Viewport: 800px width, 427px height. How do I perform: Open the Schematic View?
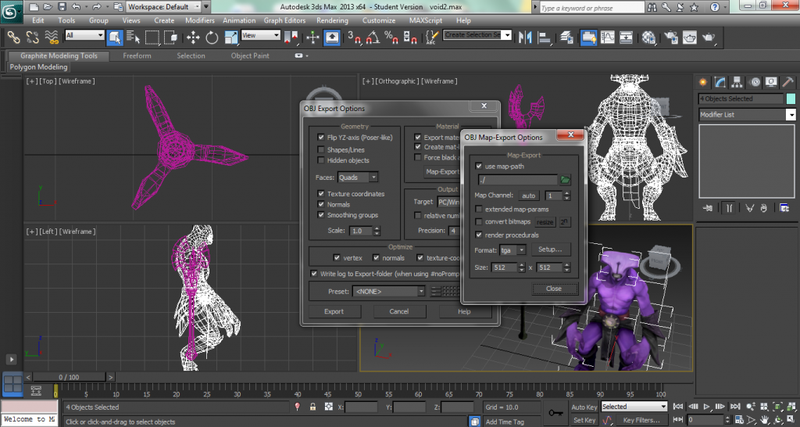[x=626, y=37]
